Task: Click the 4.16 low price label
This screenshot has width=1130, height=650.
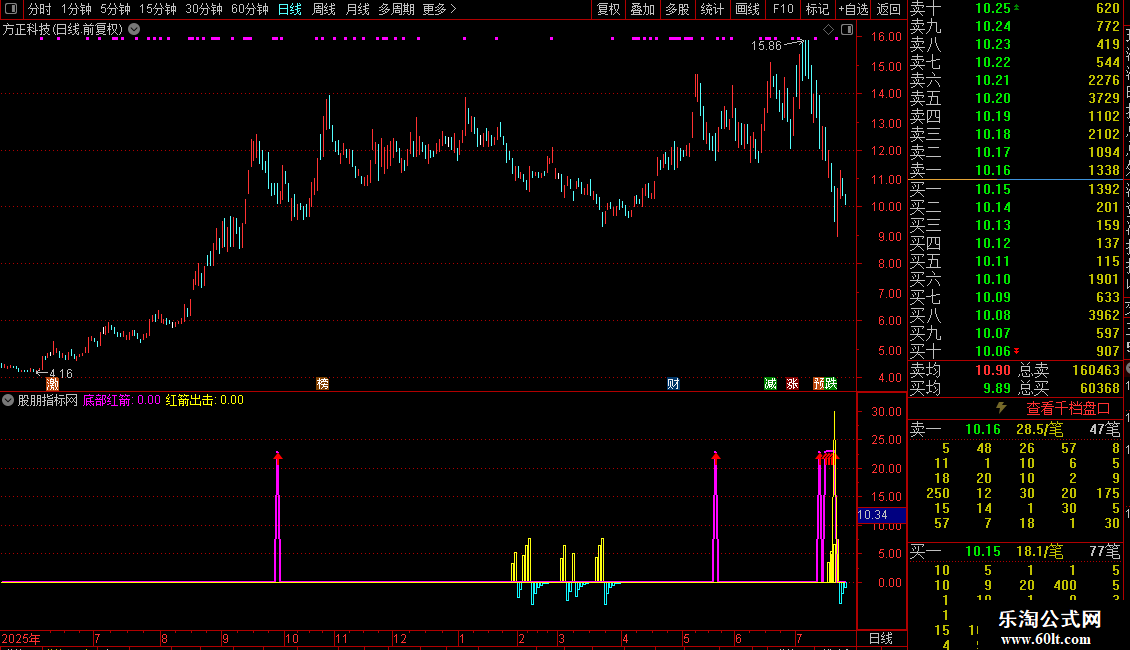Action: [x=61, y=373]
